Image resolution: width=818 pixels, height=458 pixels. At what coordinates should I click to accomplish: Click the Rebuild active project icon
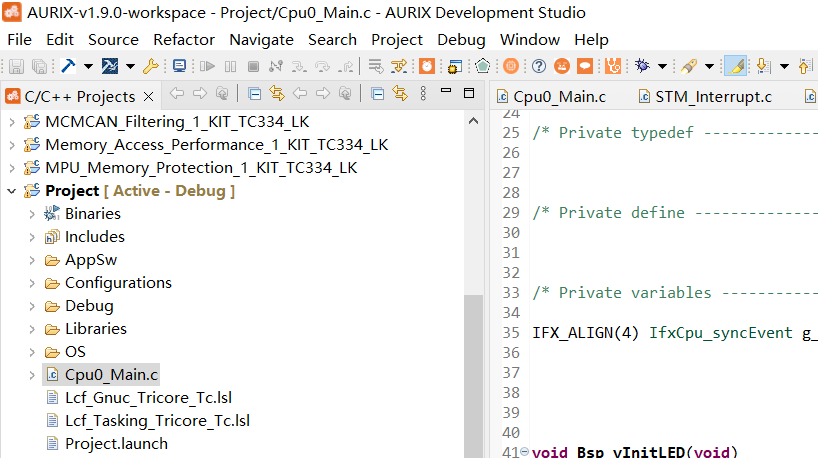tap(110, 66)
